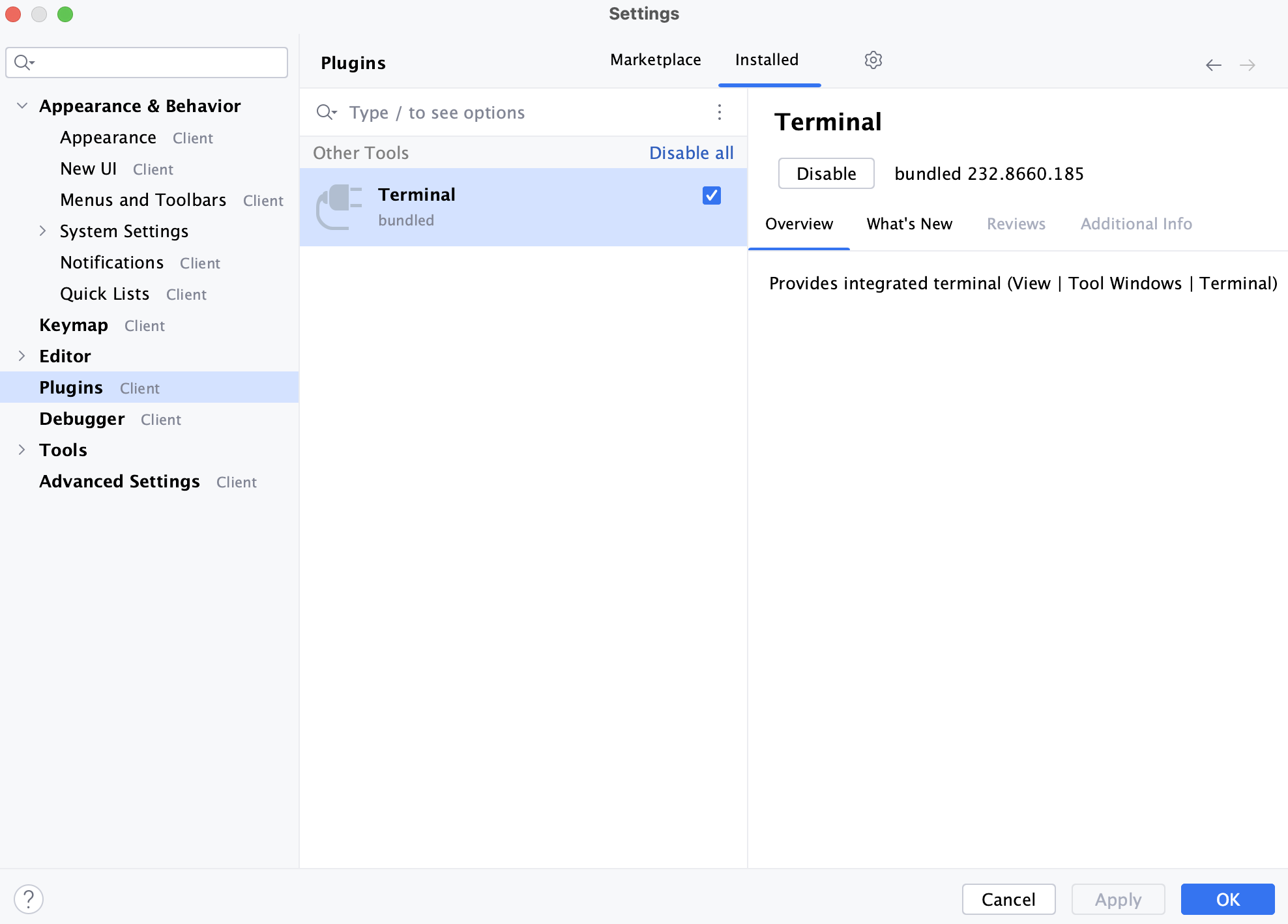The height and width of the screenshot is (924, 1288).
Task: Switch to the Marketplace tab
Action: (655, 60)
